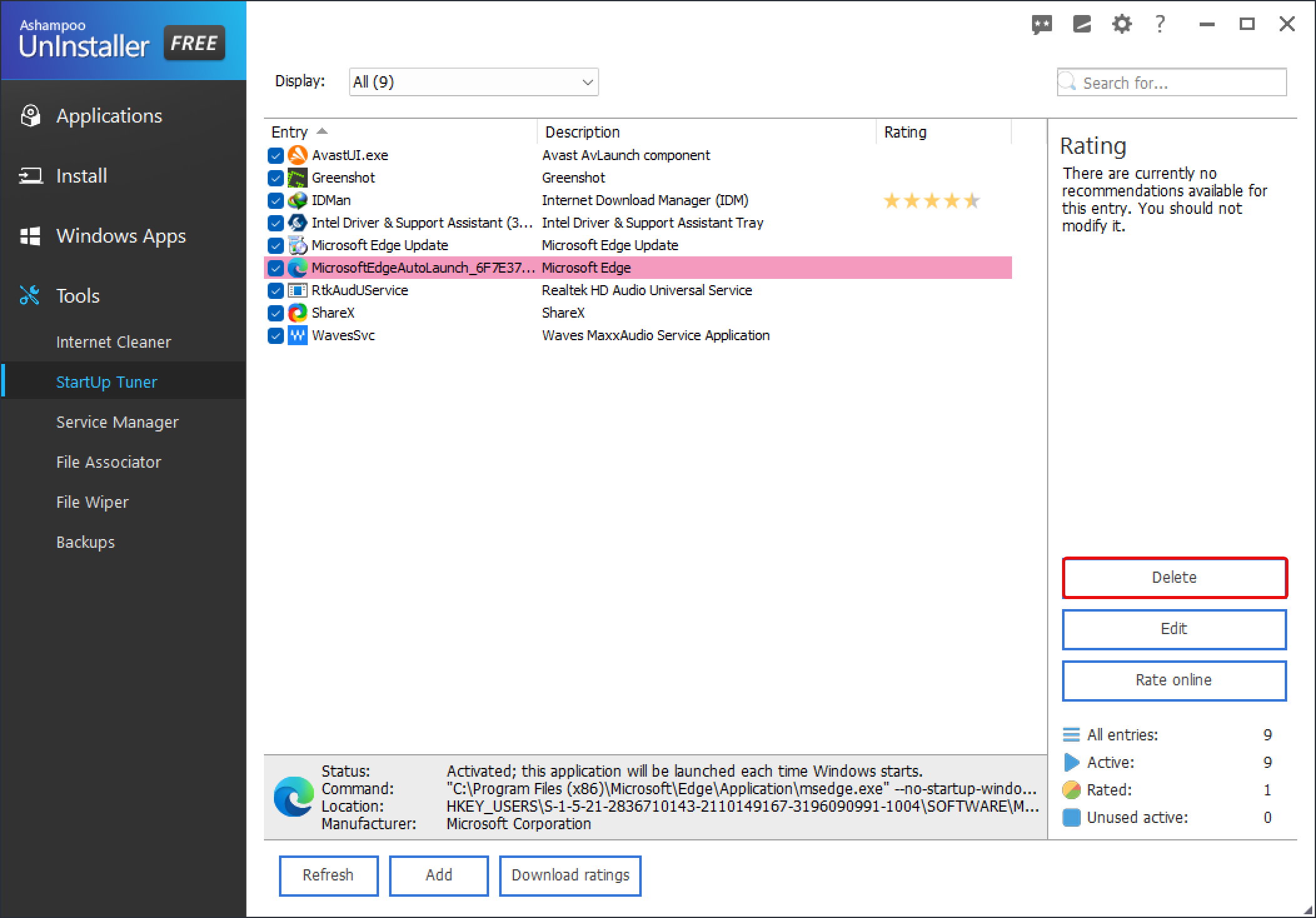Image resolution: width=1316 pixels, height=918 pixels.
Task: Click the Edit button
Action: coord(1174,628)
